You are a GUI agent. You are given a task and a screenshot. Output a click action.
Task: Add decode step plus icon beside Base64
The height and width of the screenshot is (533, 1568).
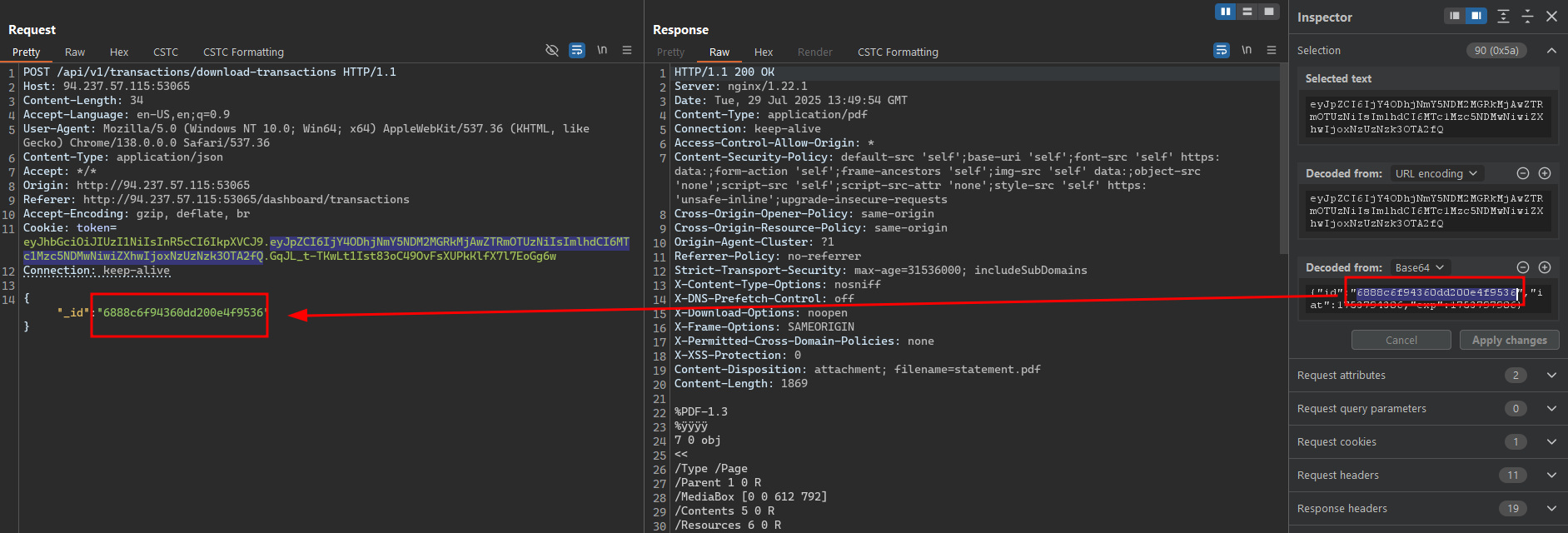(x=1545, y=267)
